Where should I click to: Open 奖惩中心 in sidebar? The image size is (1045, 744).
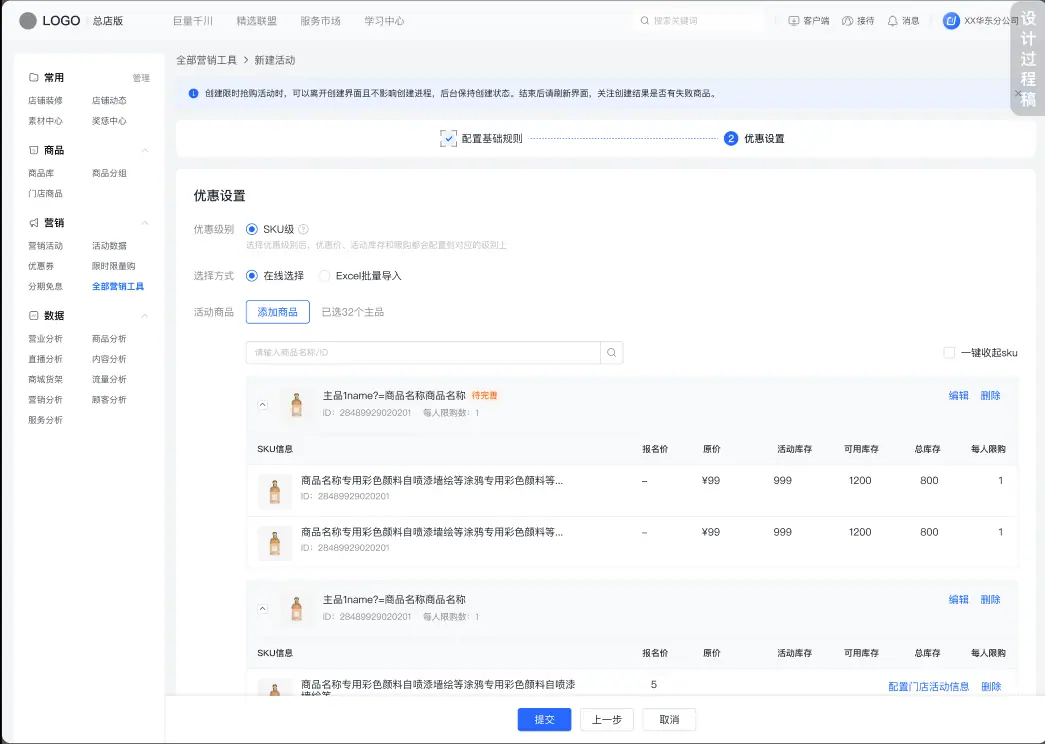(109, 121)
